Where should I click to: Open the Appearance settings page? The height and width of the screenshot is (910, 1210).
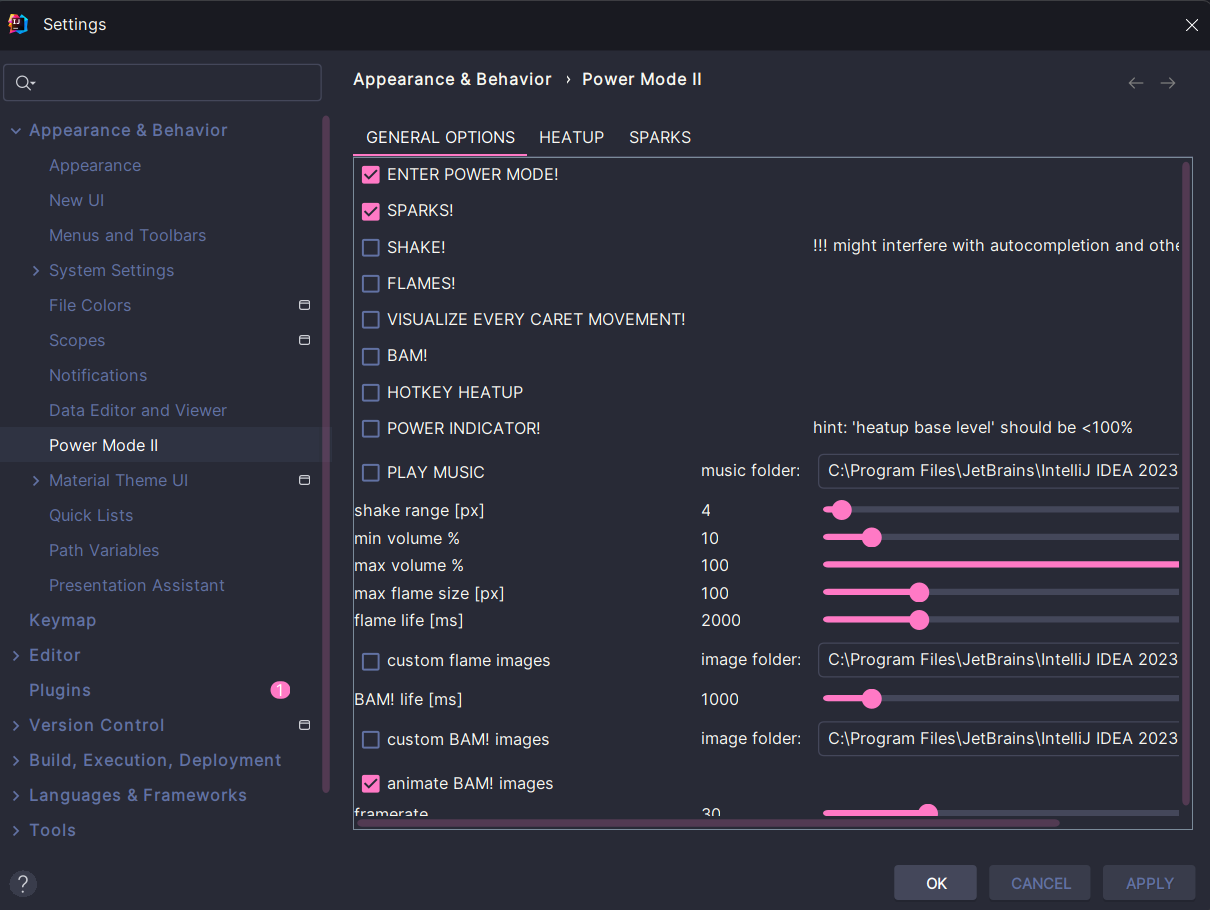point(95,165)
